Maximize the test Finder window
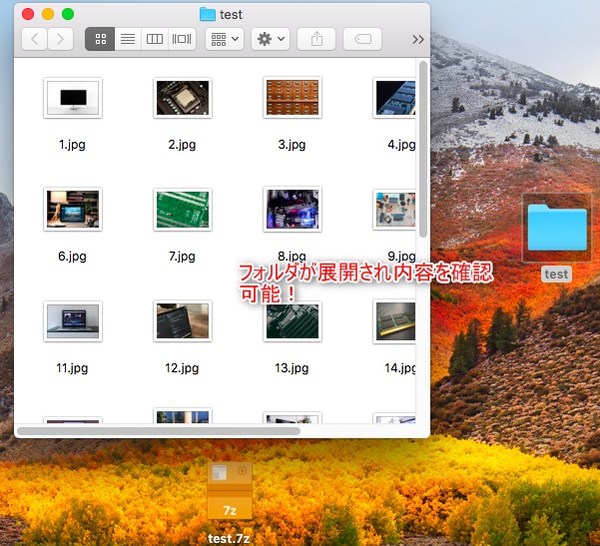This screenshot has height=546, width=600. [x=68, y=14]
